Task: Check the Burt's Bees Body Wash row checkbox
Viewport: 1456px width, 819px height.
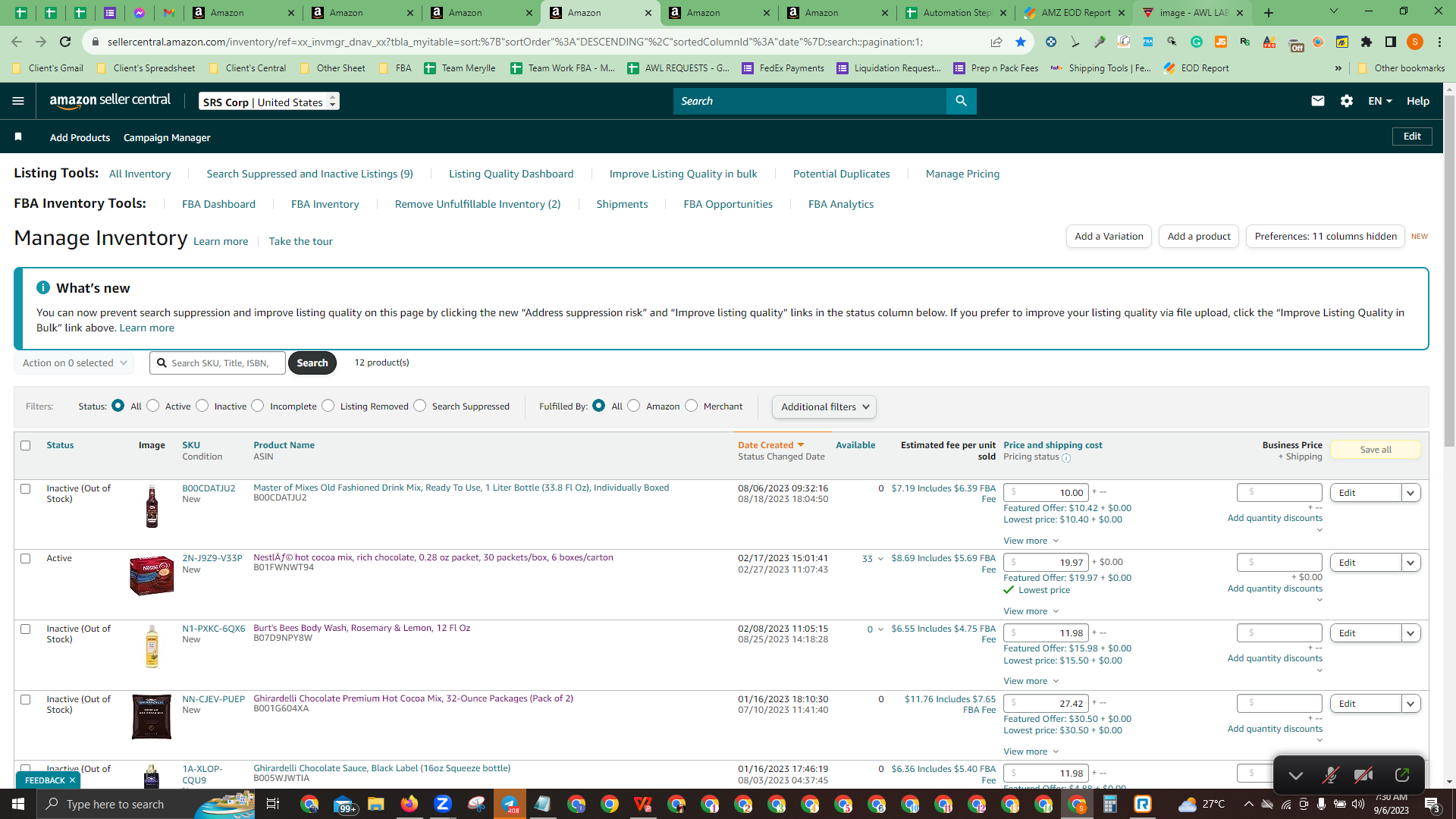Action: point(26,629)
